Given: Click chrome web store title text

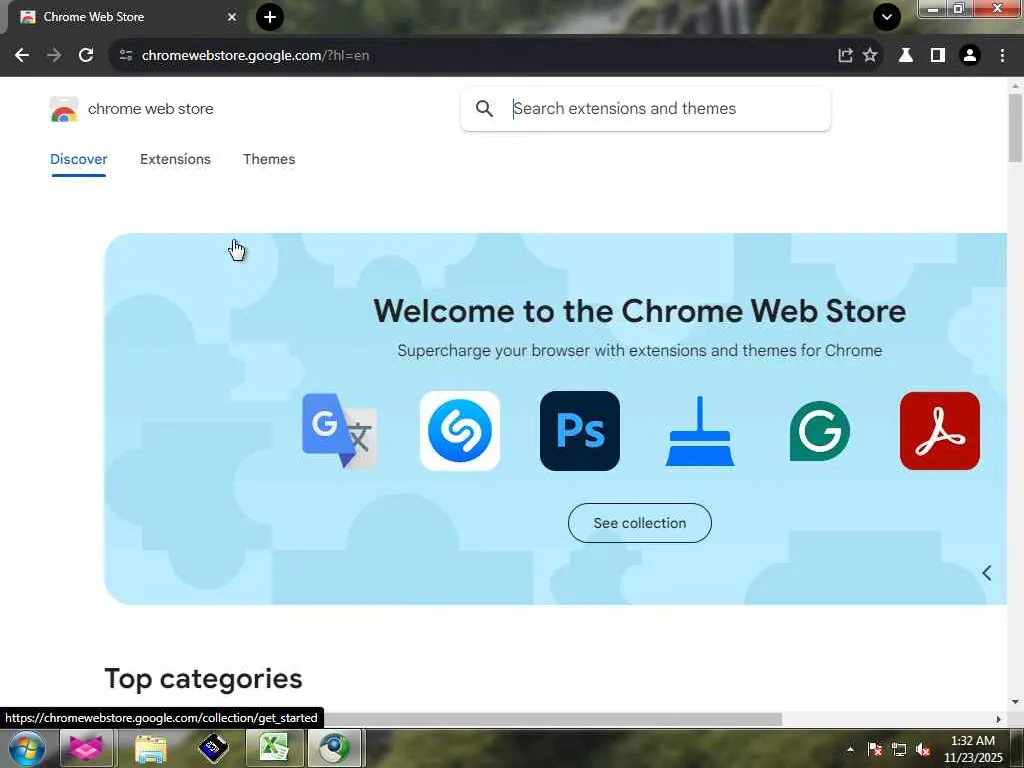Looking at the screenshot, I should point(151,109).
